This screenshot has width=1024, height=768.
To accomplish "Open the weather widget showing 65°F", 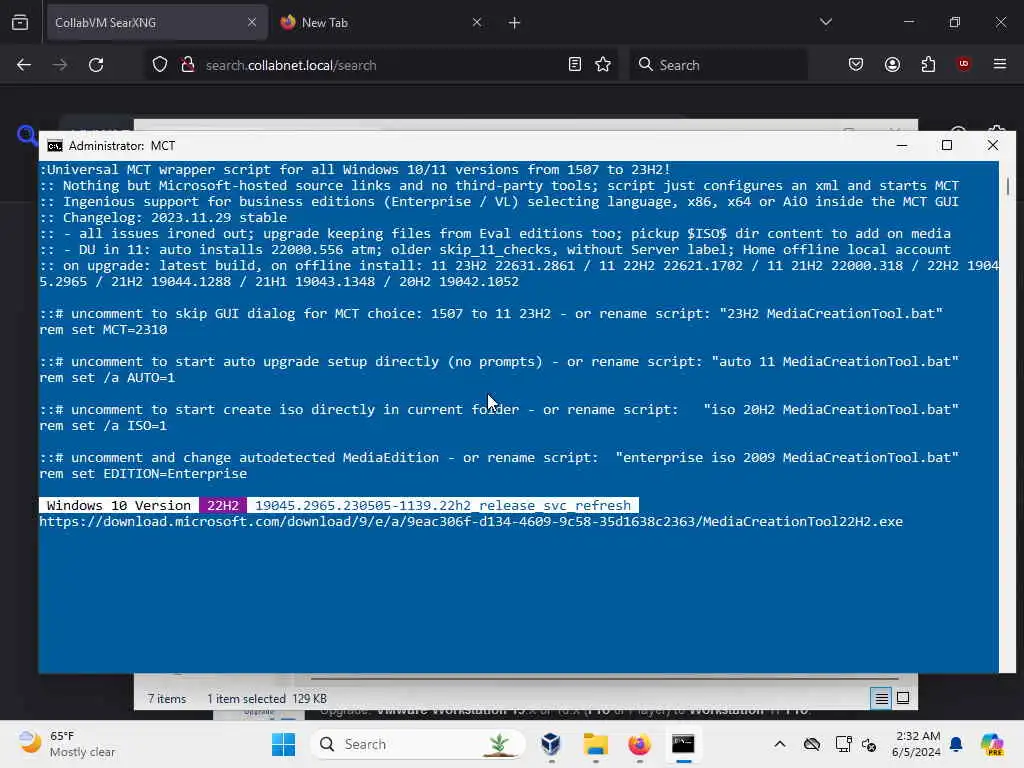I will (65, 744).
